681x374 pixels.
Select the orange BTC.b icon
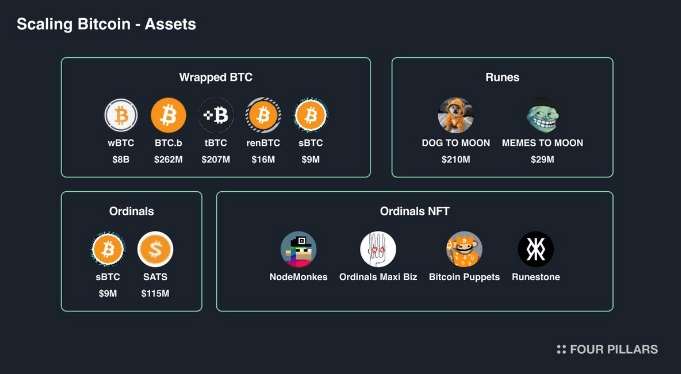[x=169, y=115]
